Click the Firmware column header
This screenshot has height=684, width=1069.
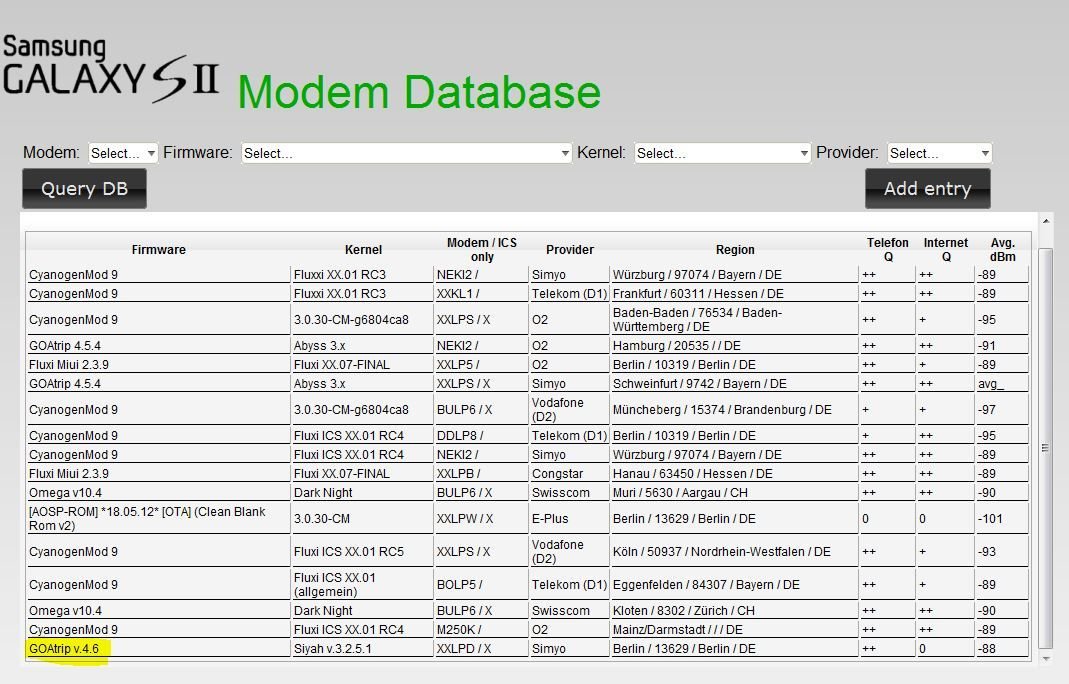coord(158,250)
